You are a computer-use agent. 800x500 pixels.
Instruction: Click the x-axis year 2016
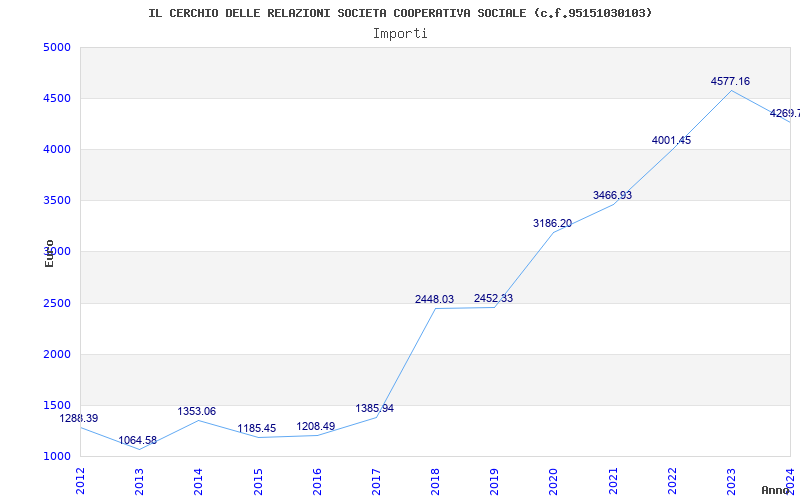pos(317,481)
